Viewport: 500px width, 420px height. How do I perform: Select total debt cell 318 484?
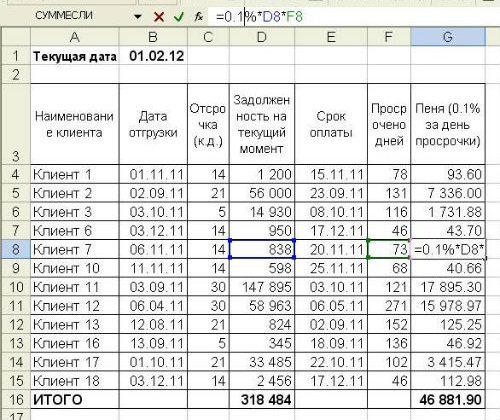[x=262, y=399]
